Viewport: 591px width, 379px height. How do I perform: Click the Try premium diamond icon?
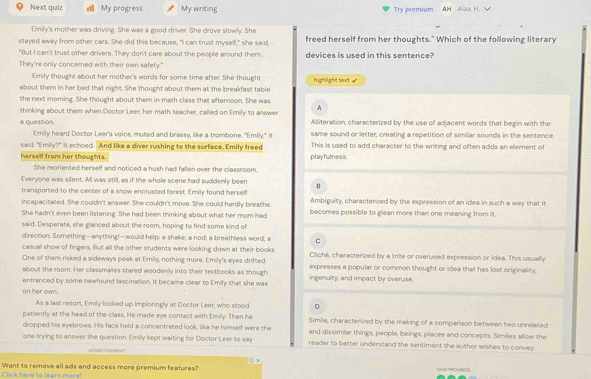pyautogui.click(x=386, y=9)
